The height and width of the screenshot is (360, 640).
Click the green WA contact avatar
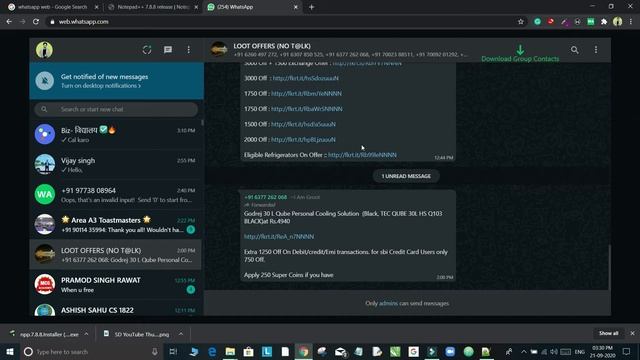[44, 194]
